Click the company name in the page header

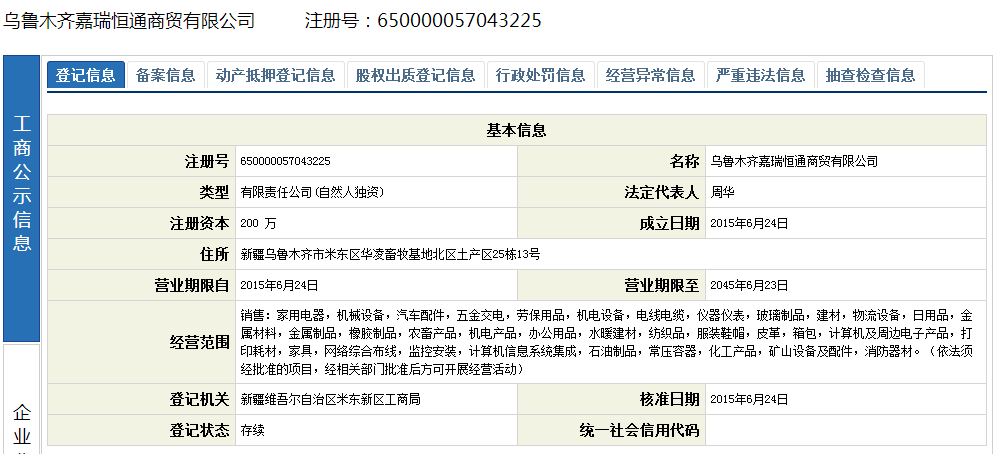[129, 21]
